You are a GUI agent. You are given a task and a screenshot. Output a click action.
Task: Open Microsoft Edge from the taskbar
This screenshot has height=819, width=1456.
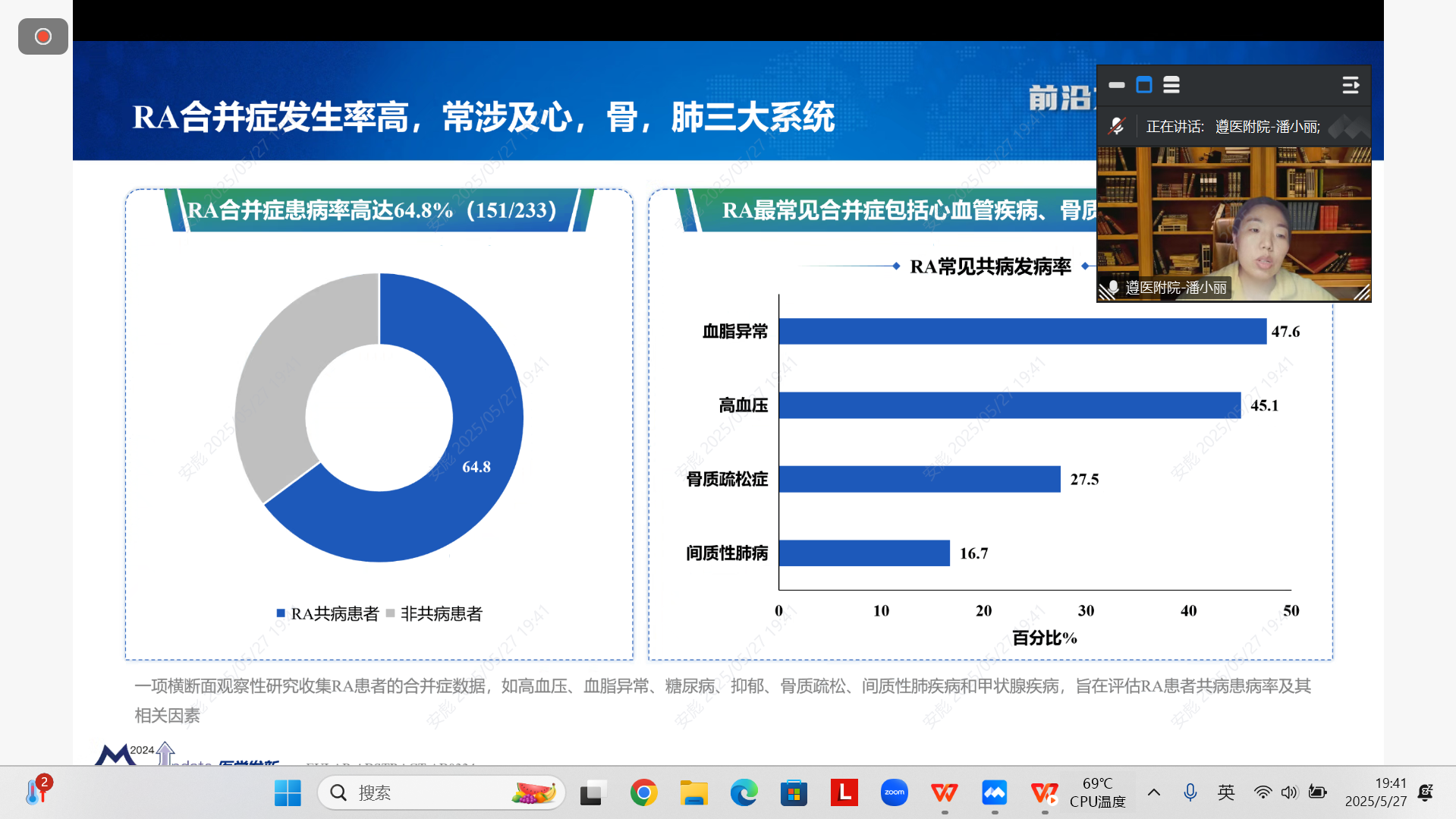click(744, 793)
